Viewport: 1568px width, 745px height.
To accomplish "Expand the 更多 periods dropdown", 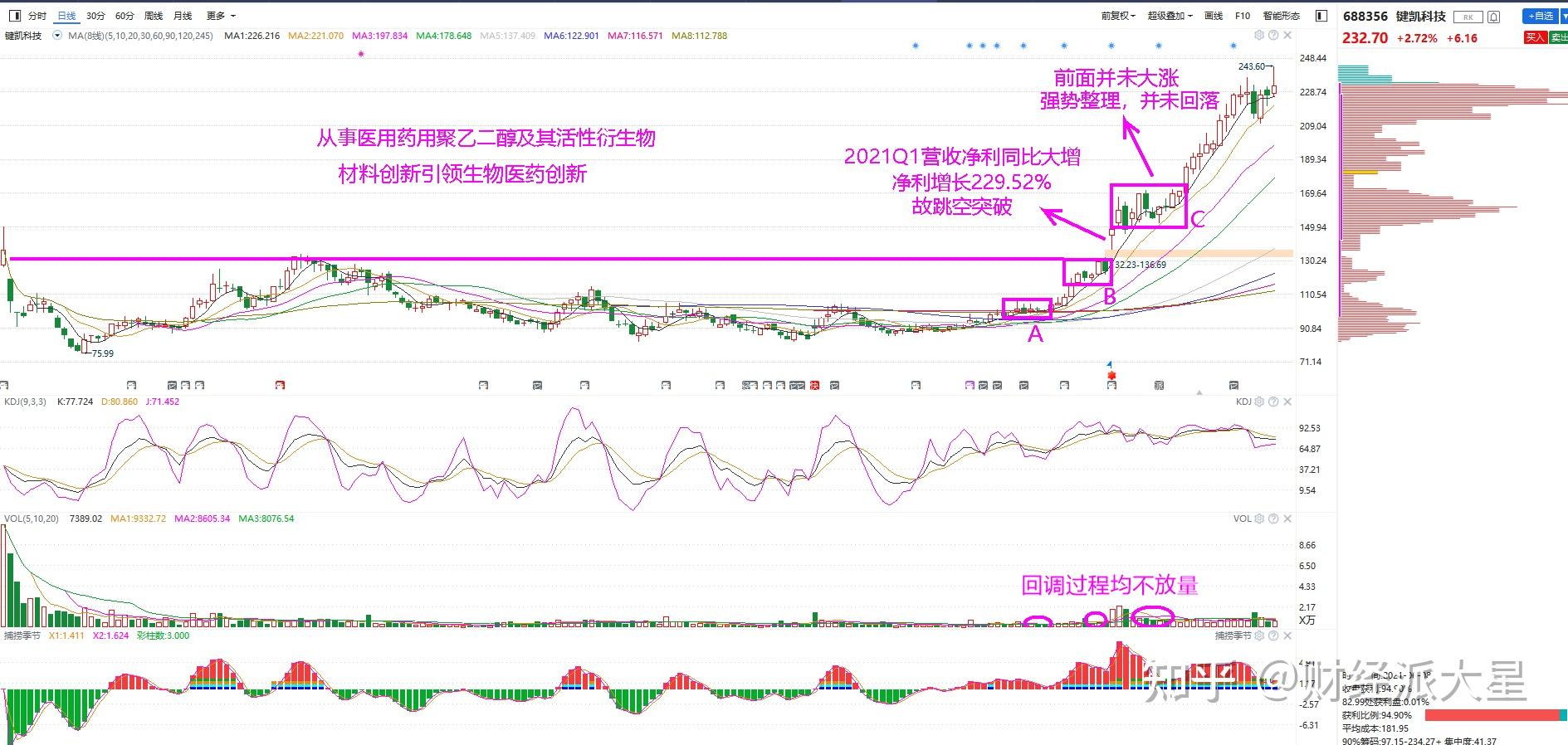I will [221, 16].
